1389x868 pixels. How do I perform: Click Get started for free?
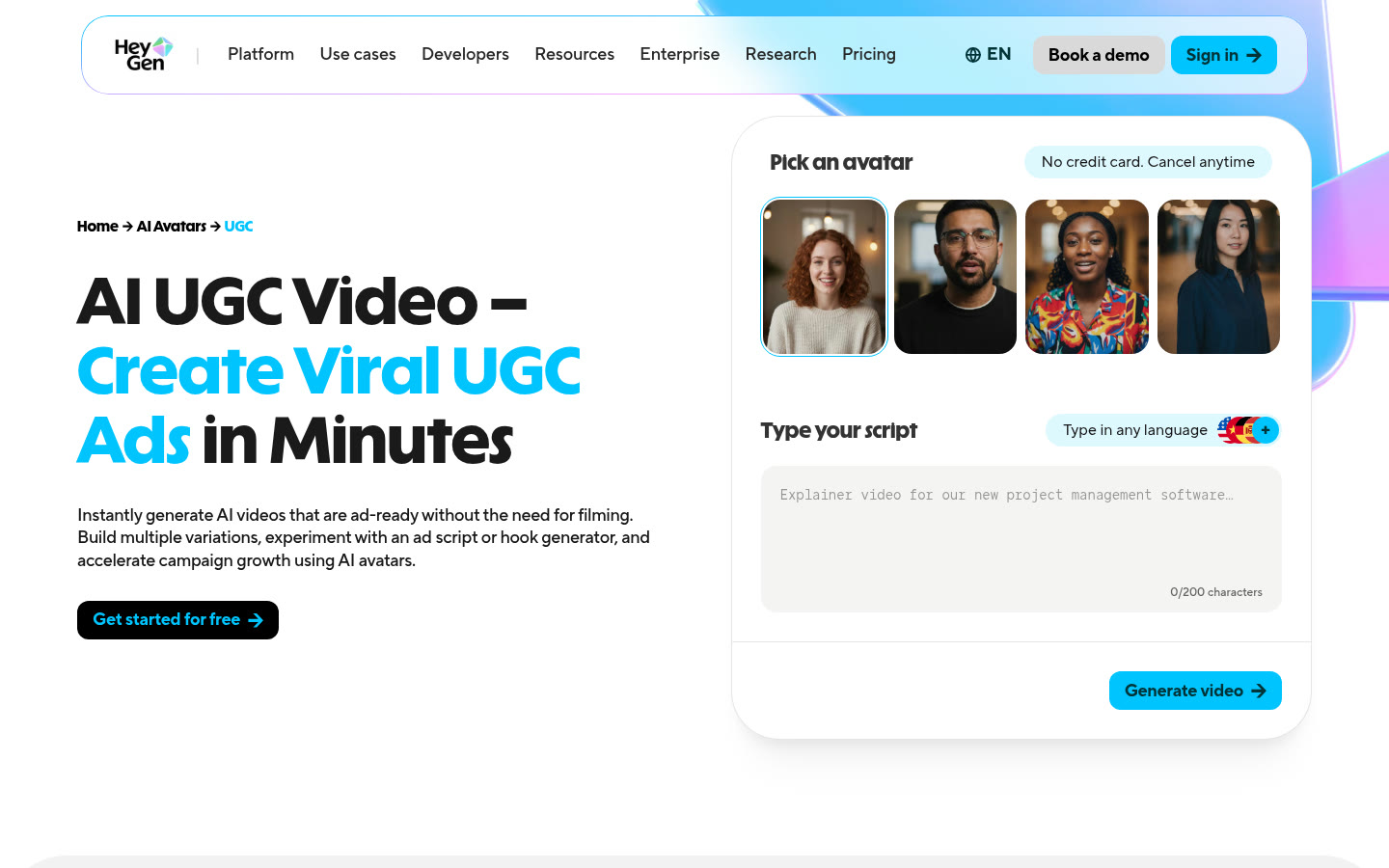[177, 620]
